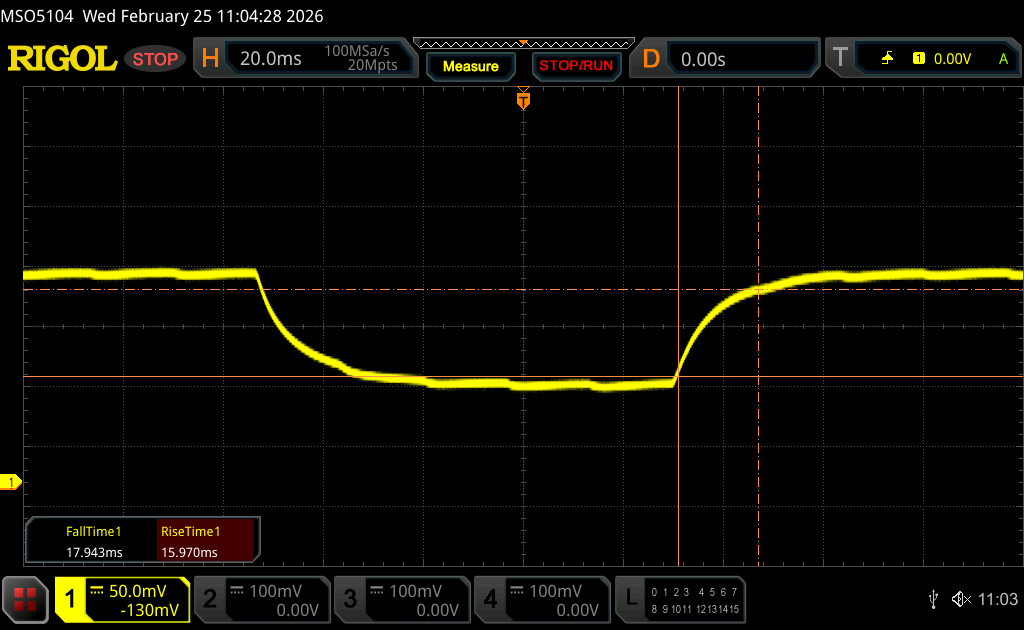The image size is (1024, 630).
Task: Select the FallTime1 measurement result
Action: point(93,542)
